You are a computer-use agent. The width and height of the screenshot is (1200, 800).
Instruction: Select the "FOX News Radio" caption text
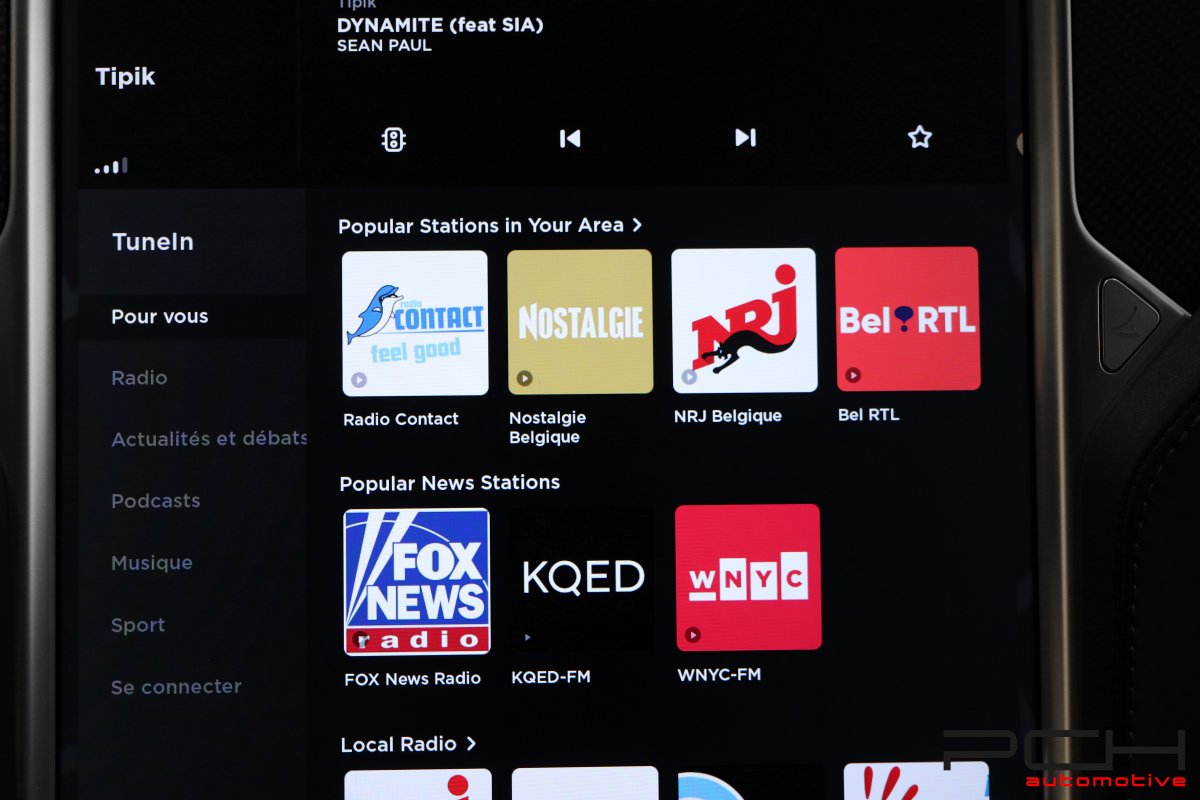[x=413, y=679]
